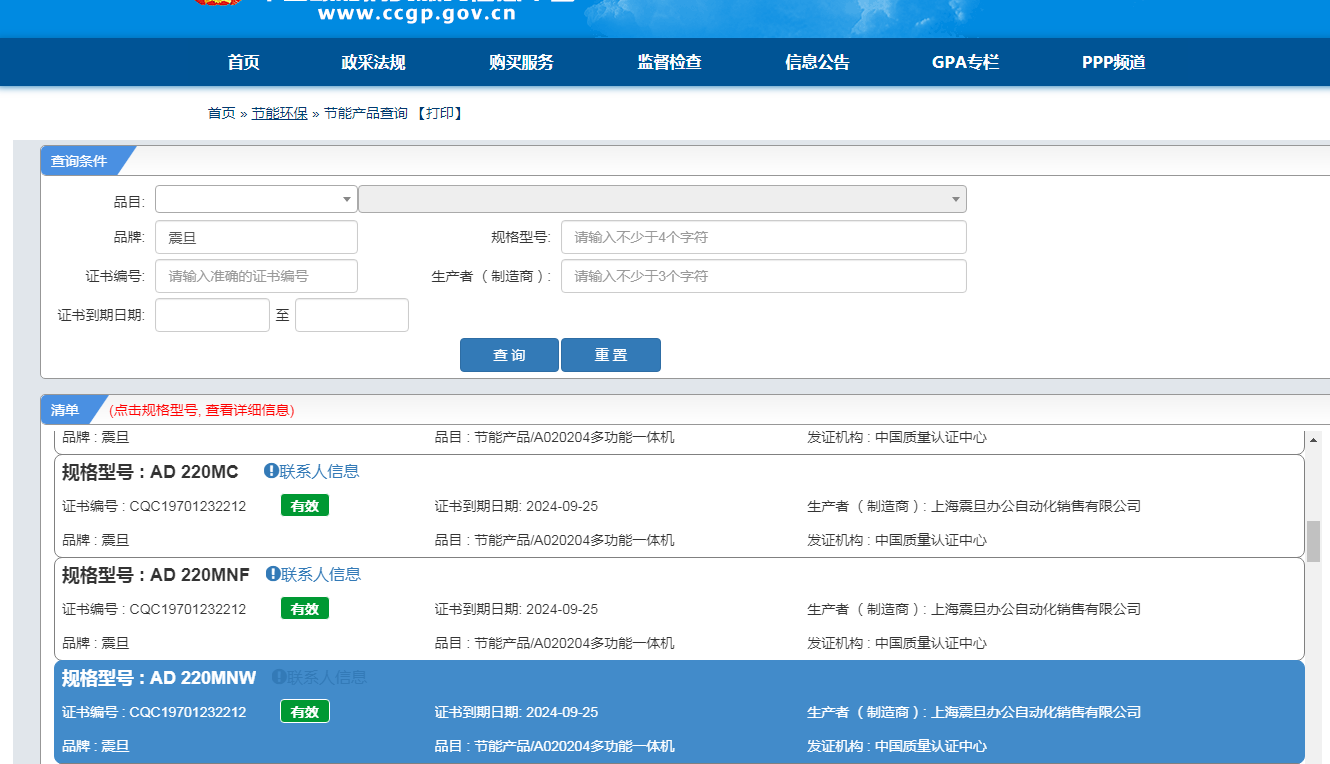Image resolution: width=1330 pixels, height=764 pixels.
Task: Open 信息公告 navigation item
Action: pos(817,62)
